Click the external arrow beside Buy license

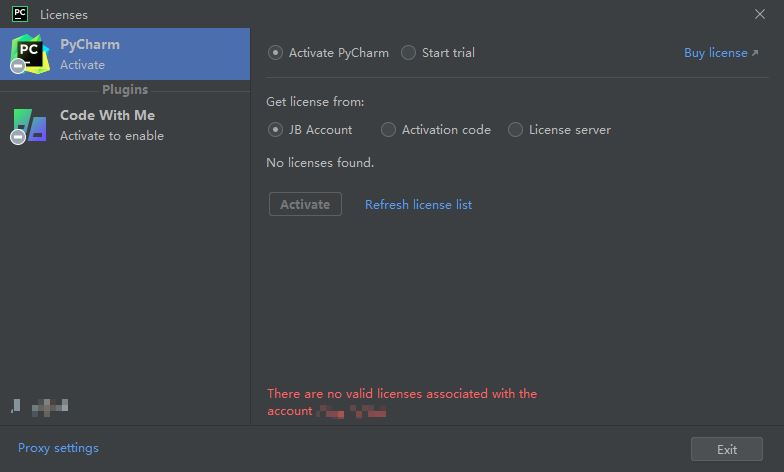pos(755,52)
